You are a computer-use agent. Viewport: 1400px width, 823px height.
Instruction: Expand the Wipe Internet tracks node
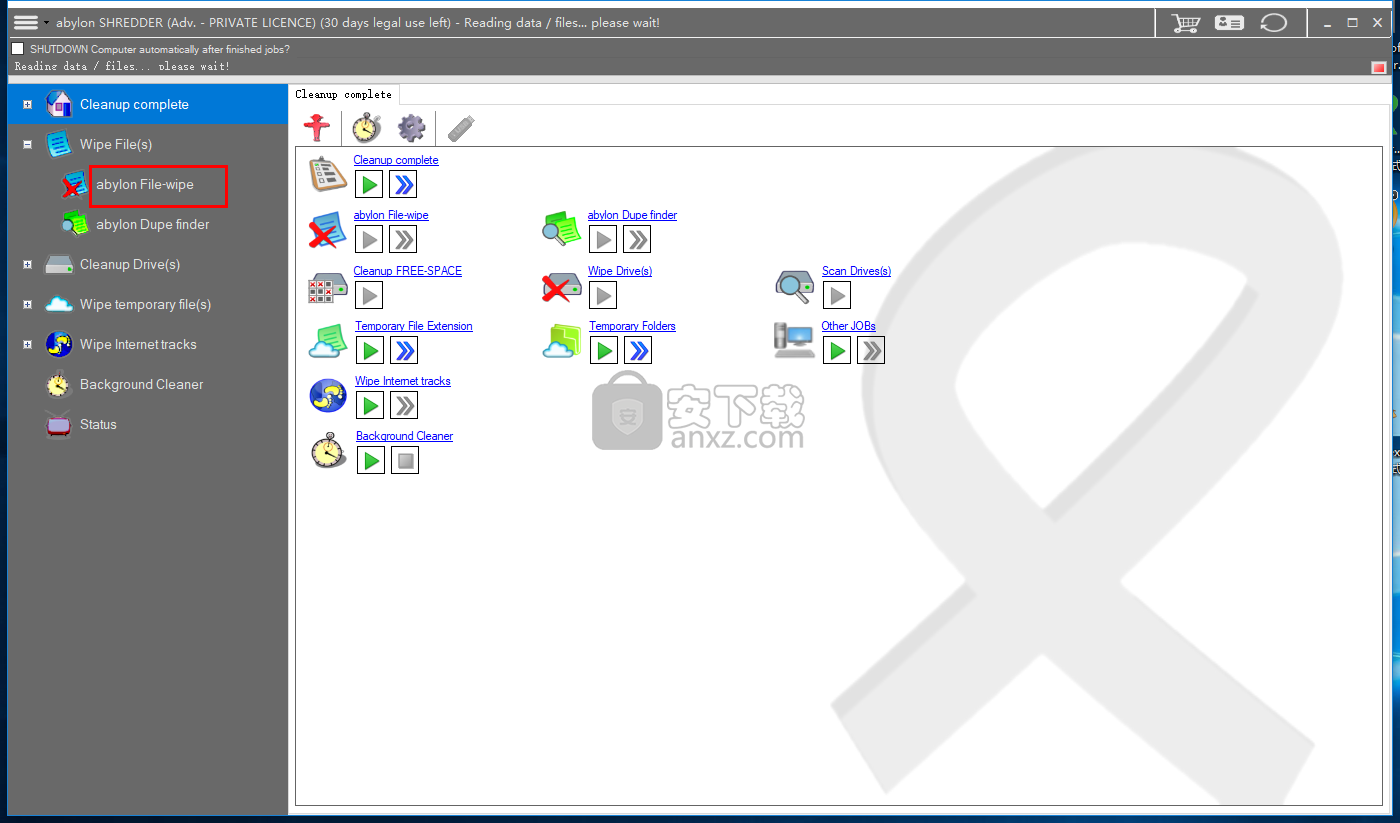click(28, 344)
